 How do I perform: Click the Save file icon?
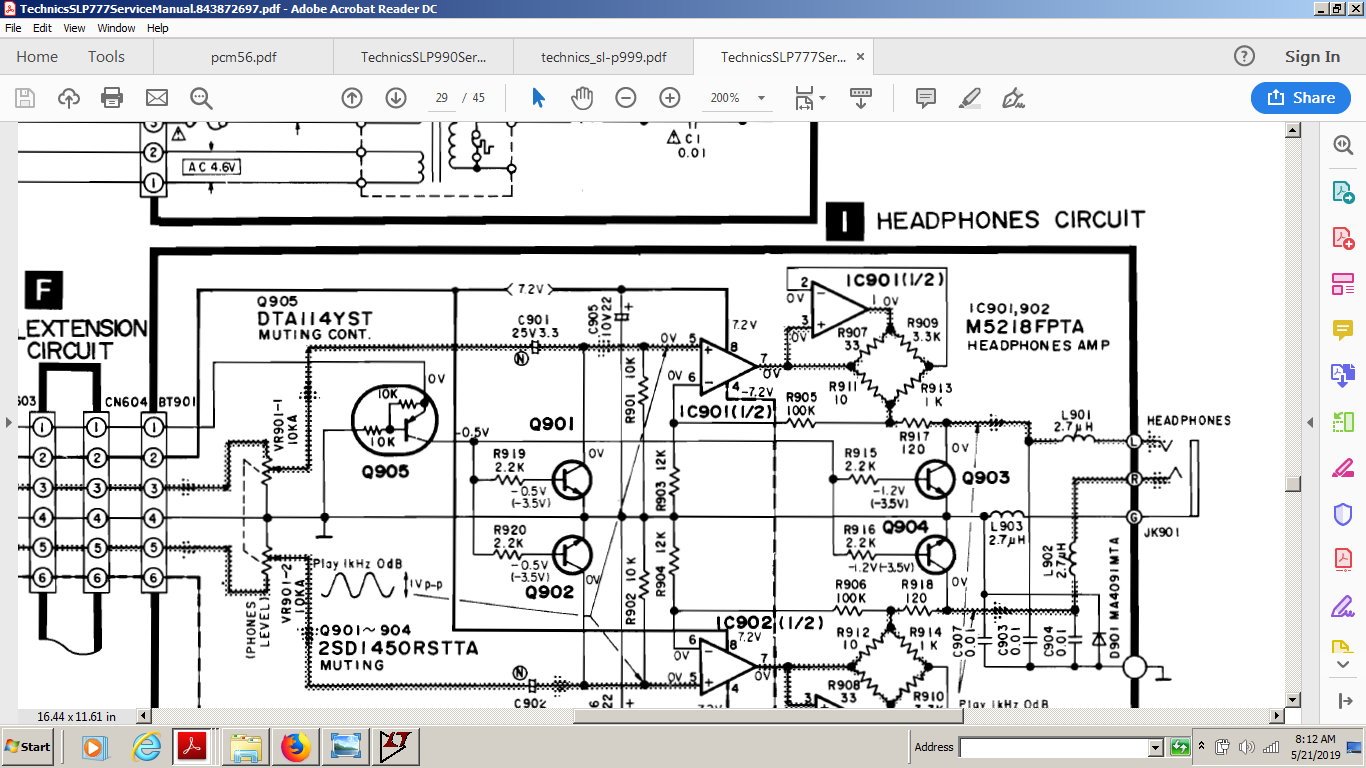click(x=25, y=98)
